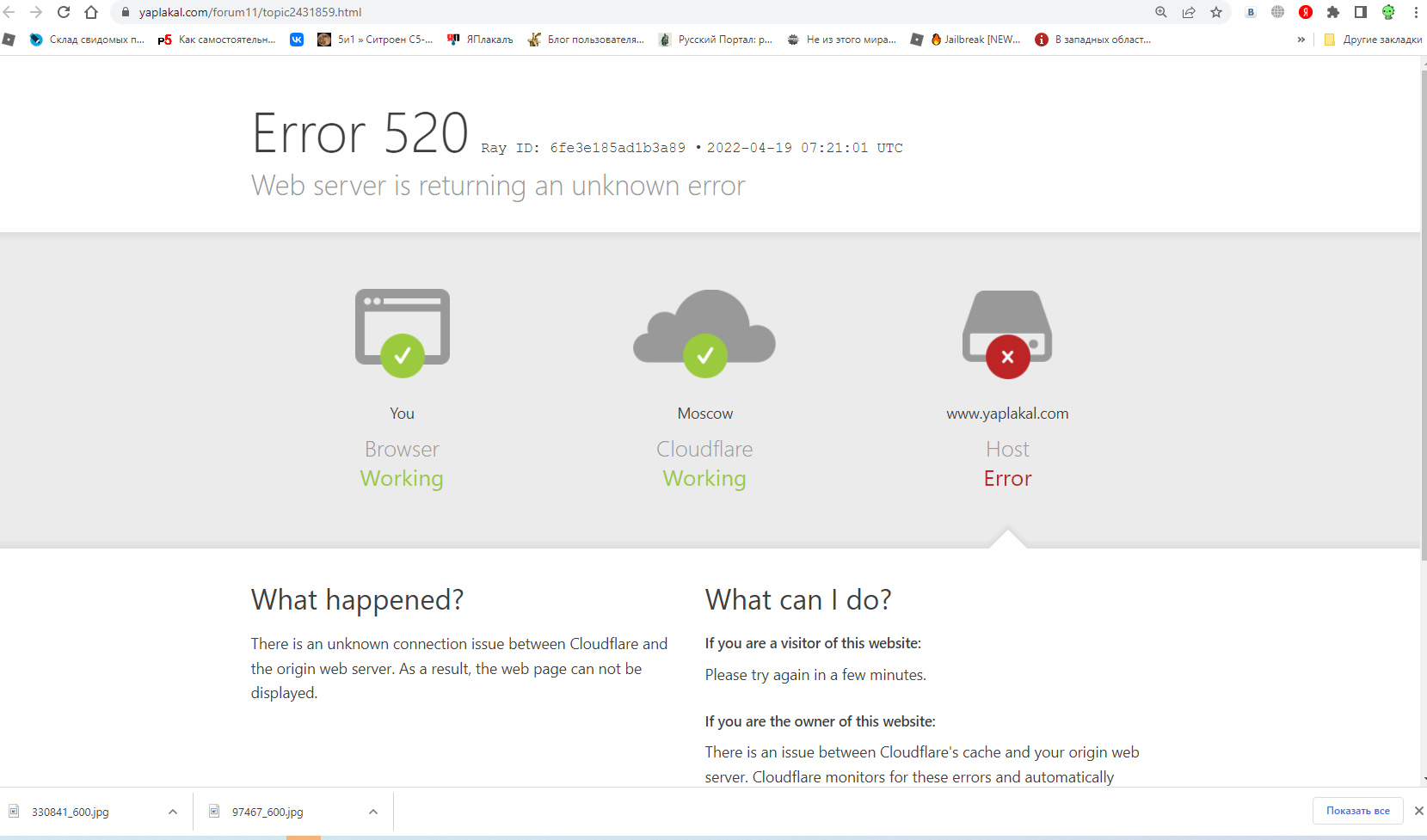1427x840 pixels.
Task: Click the 'Cloudflare' status label
Action: click(x=704, y=450)
